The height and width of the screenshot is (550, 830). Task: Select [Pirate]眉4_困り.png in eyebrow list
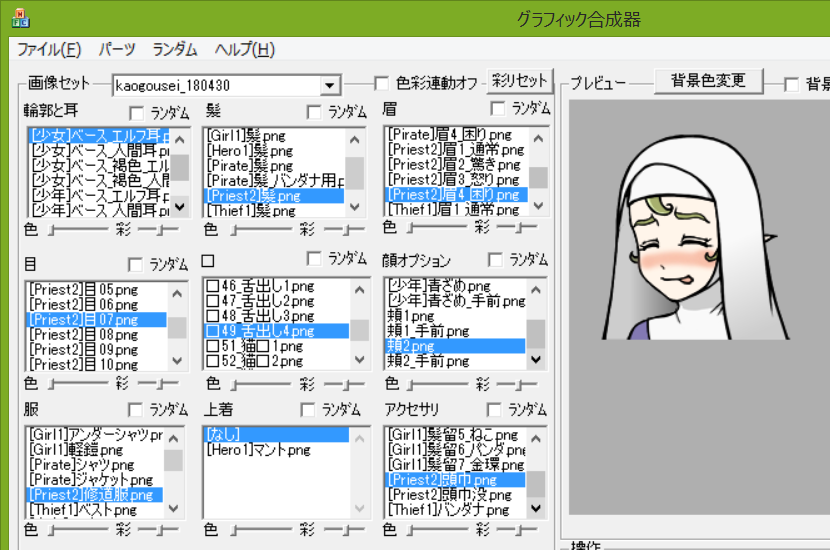pos(457,134)
